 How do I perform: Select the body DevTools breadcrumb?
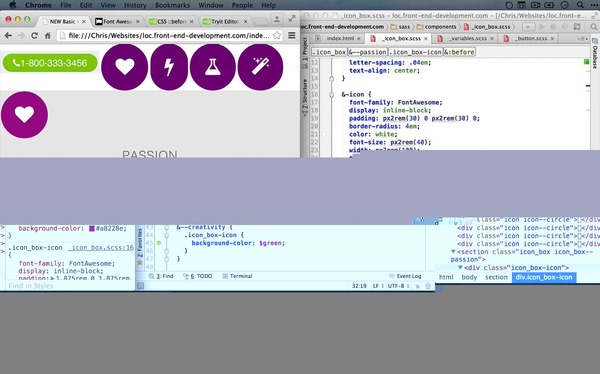click(x=469, y=277)
